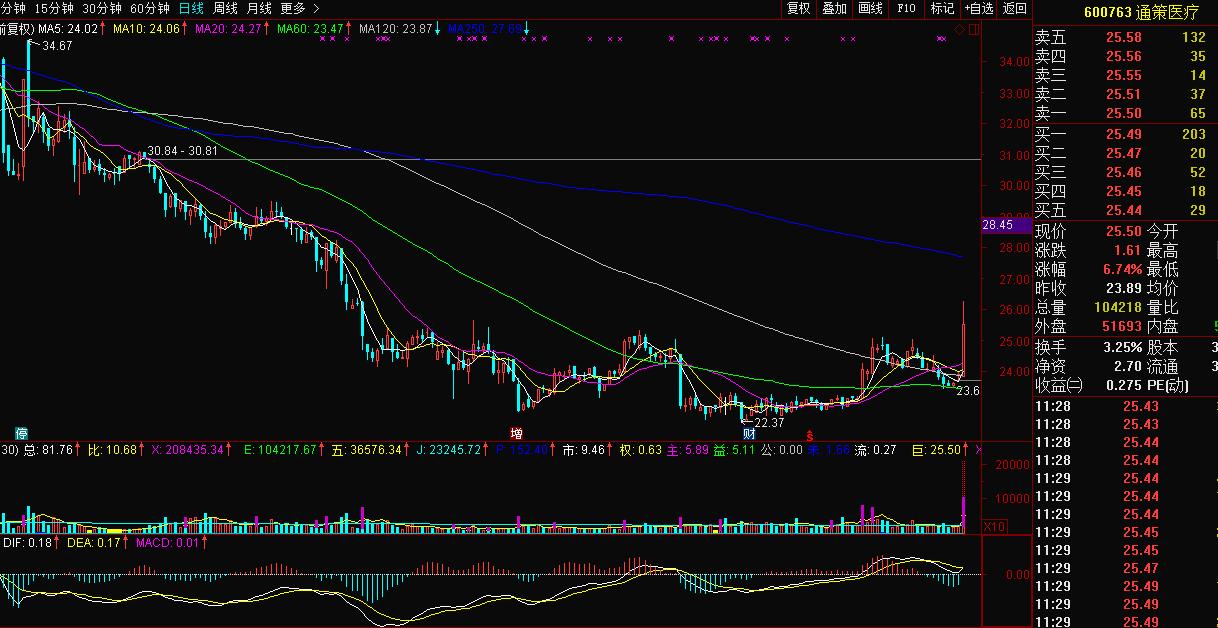1218x628 pixels.
Task: Expand the 更多 timeframe options
Action: [x=299, y=8]
